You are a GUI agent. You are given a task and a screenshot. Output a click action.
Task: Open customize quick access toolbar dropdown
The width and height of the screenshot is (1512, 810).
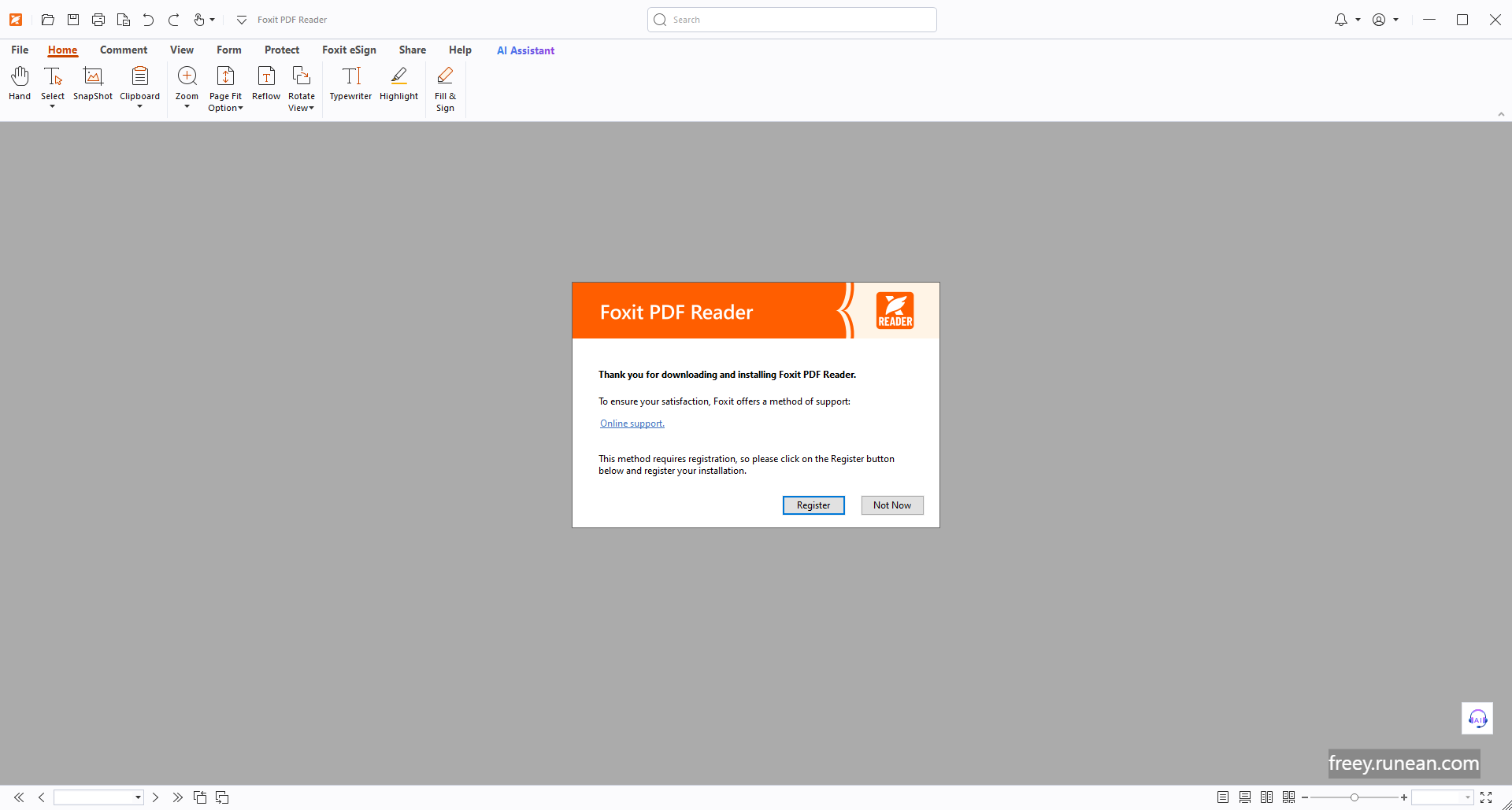coord(242,20)
